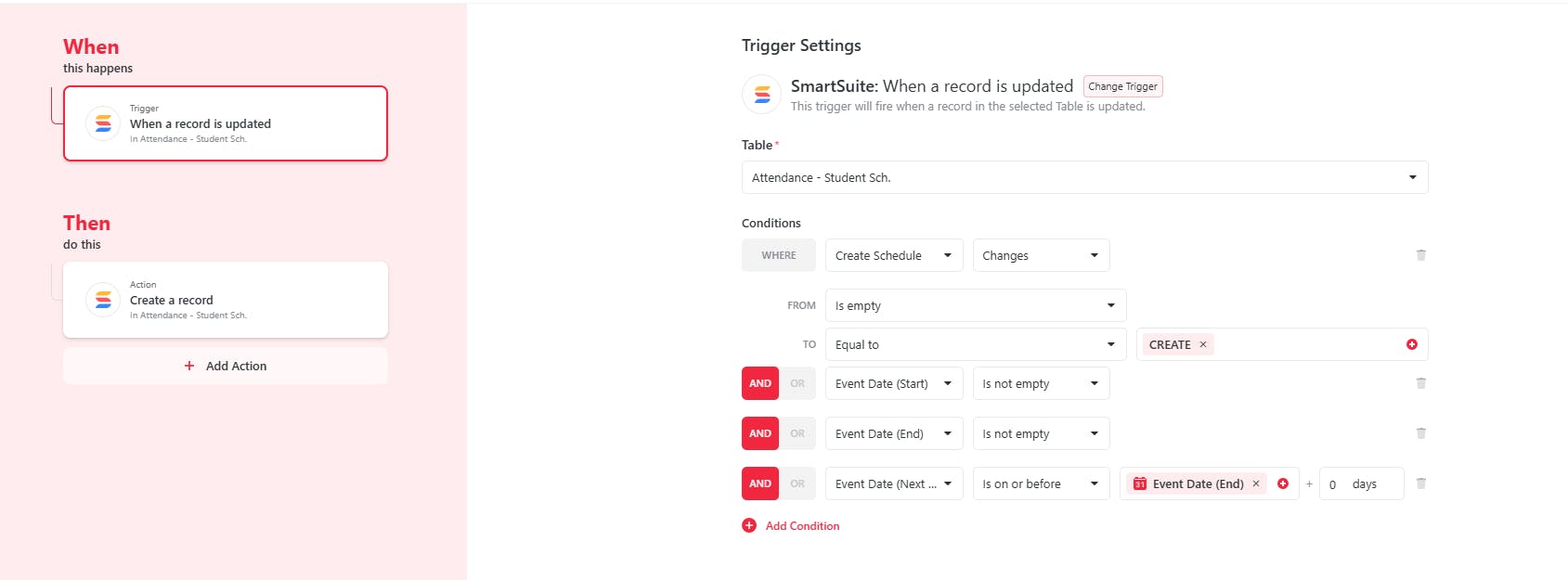Image resolution: width=1568 pixels, height=580 pixels.
Task: Select AND for Event Date (Next) condition
Action: tap(760, 483)
